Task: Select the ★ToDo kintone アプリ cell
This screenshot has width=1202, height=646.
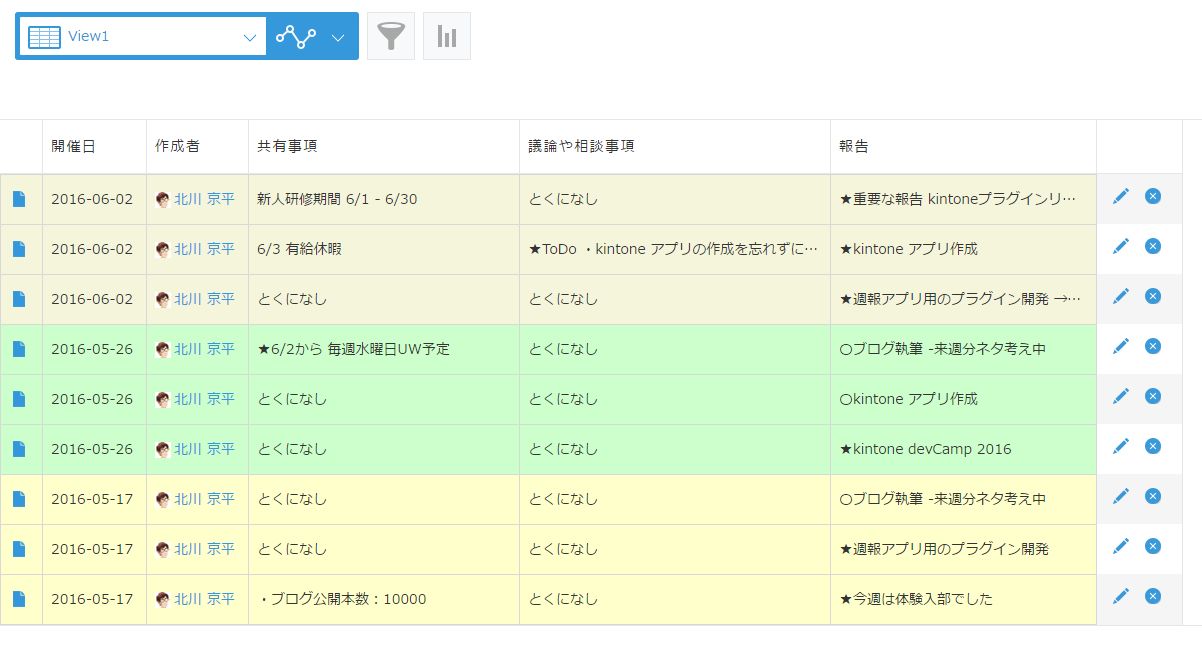Action: pos(673,249)
